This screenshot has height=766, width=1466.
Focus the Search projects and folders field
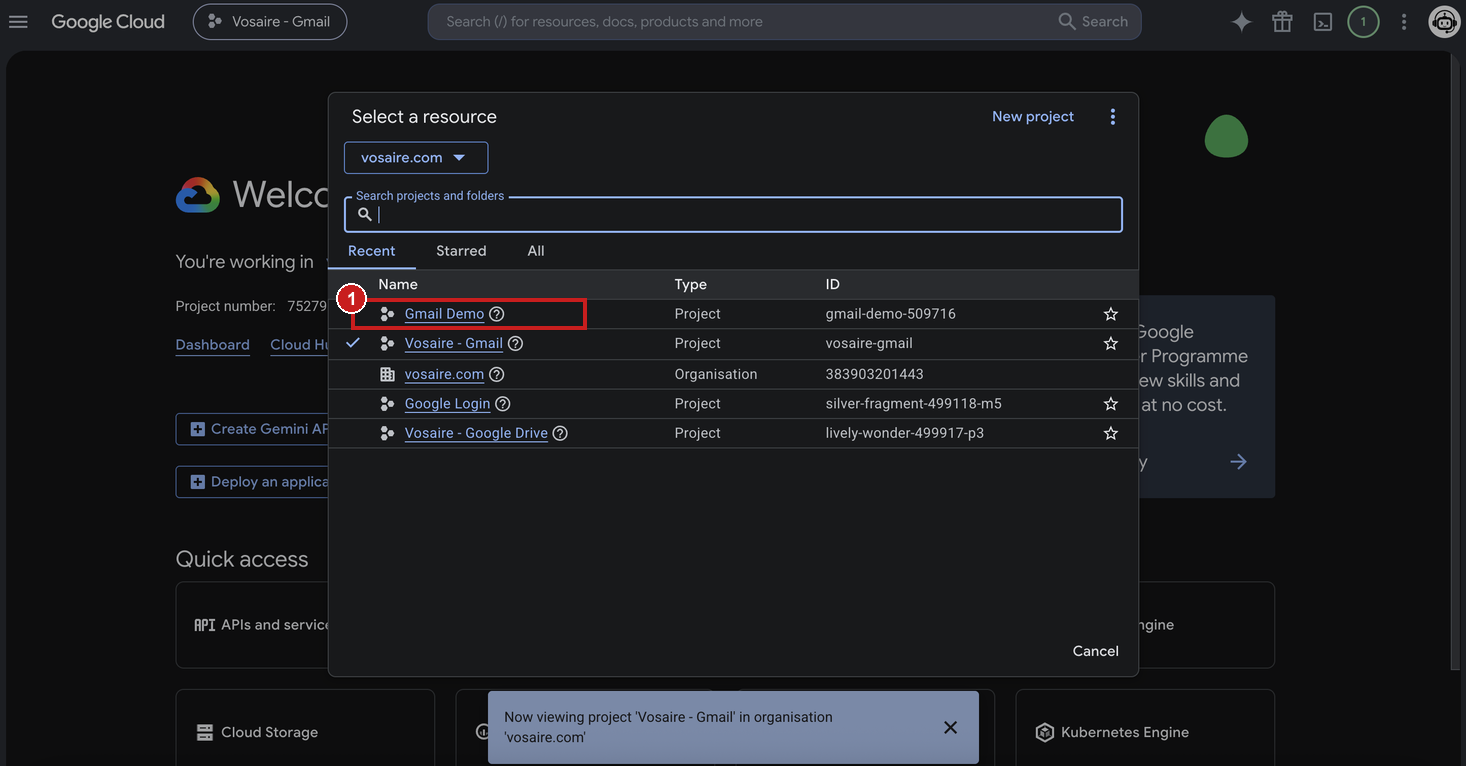point(733,214)
